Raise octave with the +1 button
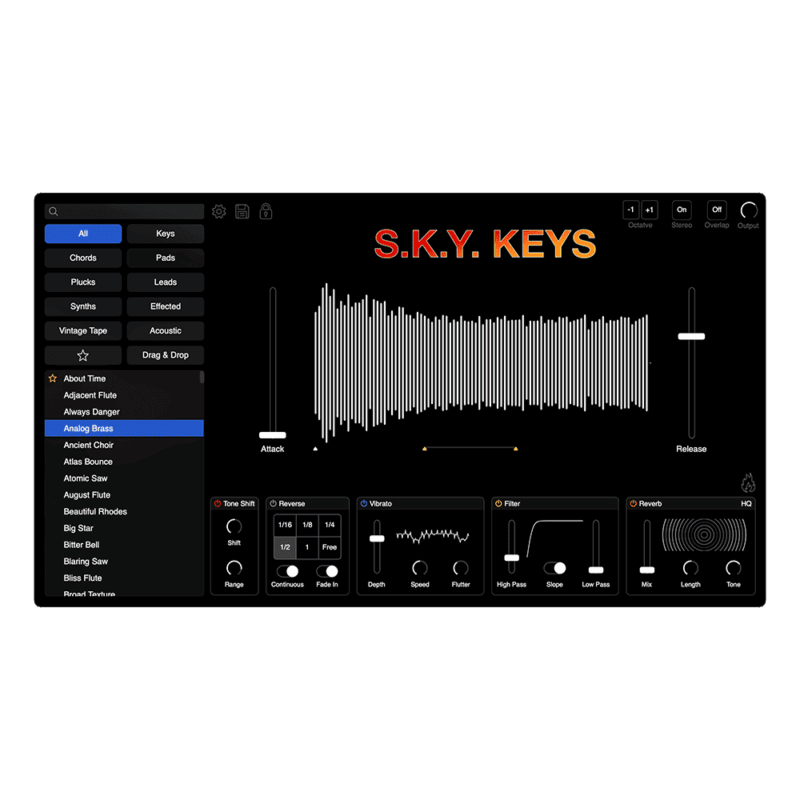This screenshot has height=800, width=800. click(649, 210)
